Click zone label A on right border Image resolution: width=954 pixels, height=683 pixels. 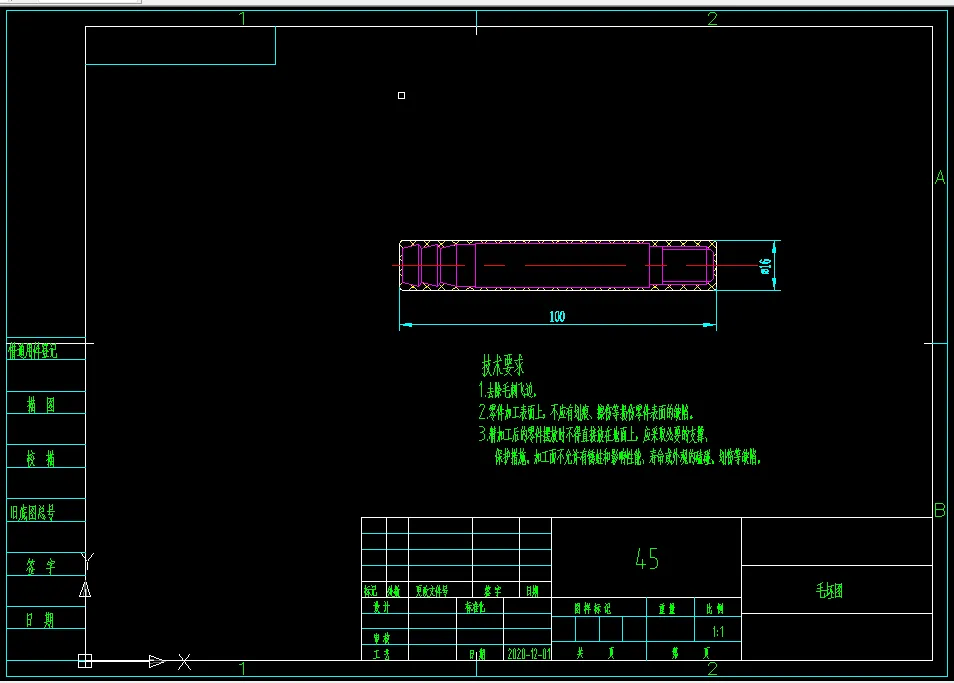pos(940,178)
